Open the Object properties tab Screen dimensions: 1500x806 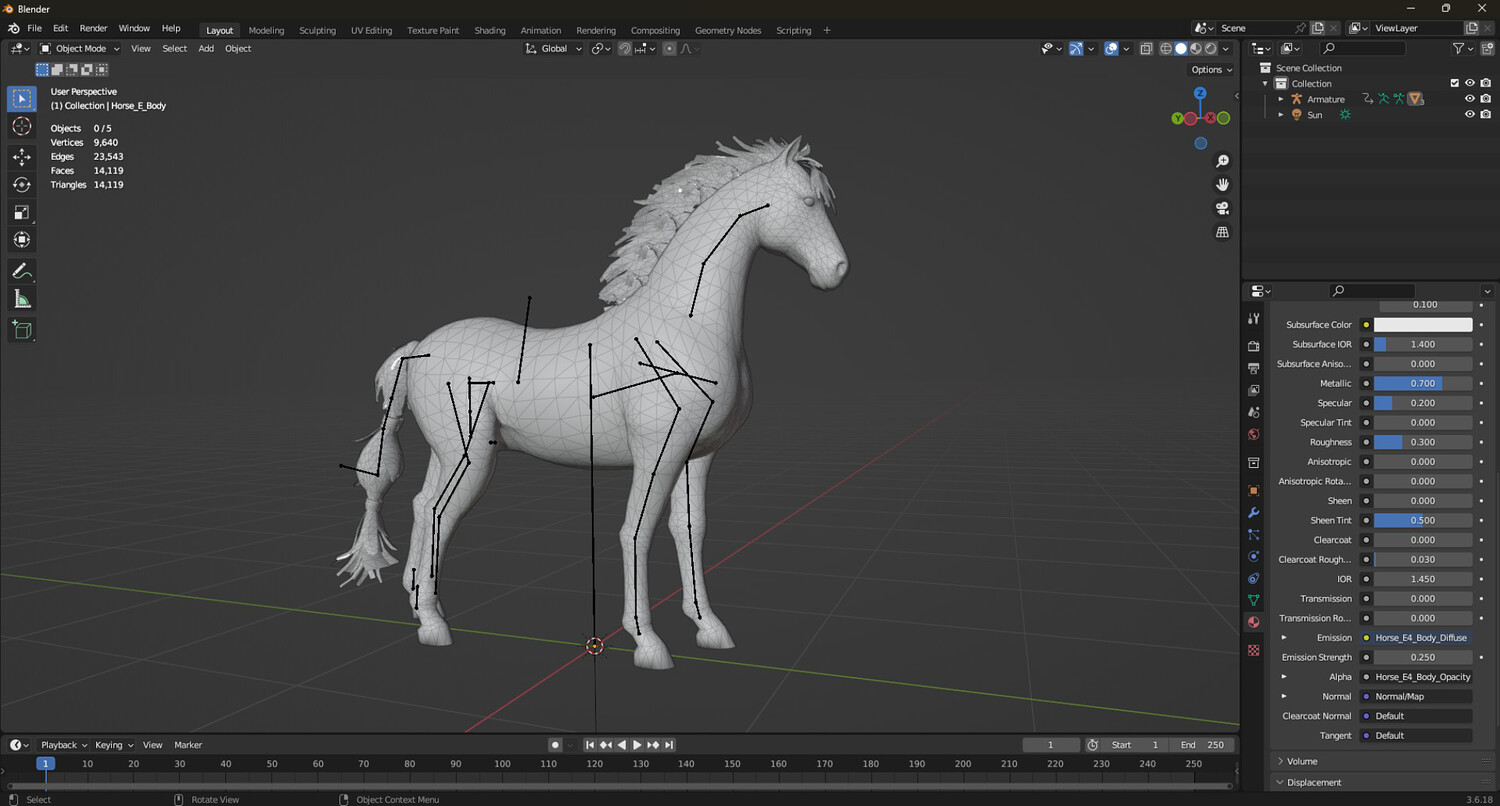(1254, 490)
